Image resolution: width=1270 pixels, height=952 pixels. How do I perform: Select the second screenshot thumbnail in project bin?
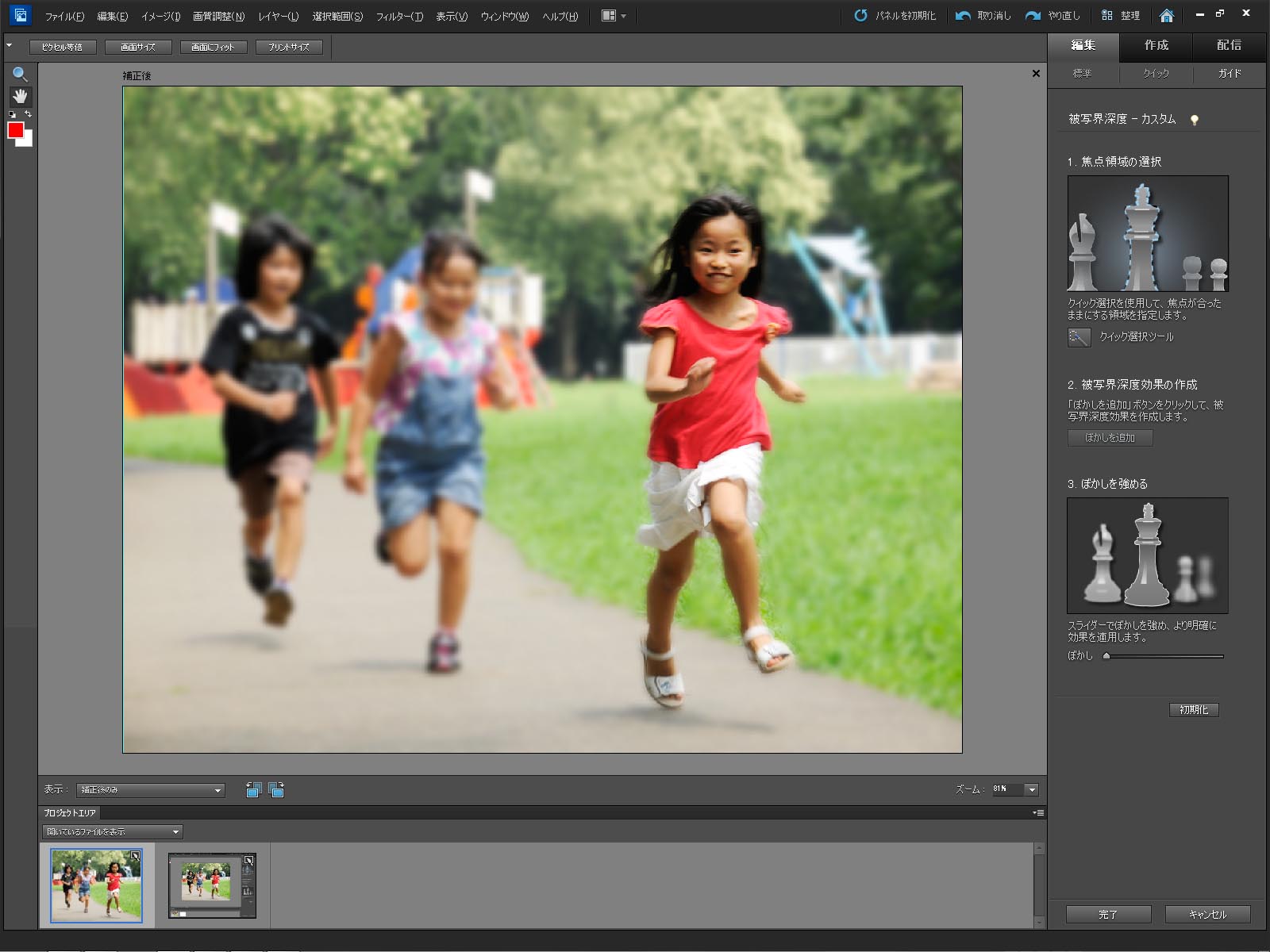pyautogui.click(x=212, y=885)
